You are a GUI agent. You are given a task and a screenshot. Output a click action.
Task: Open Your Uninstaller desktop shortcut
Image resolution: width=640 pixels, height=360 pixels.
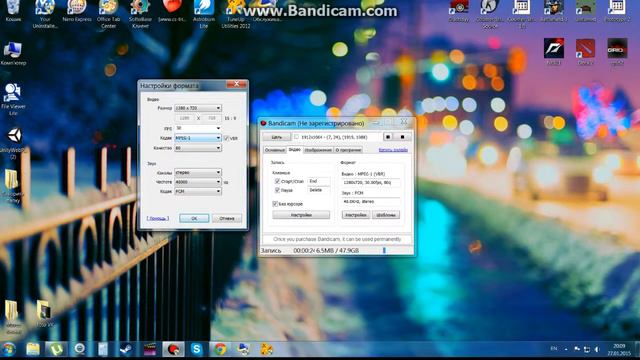[x=45, y=13]
